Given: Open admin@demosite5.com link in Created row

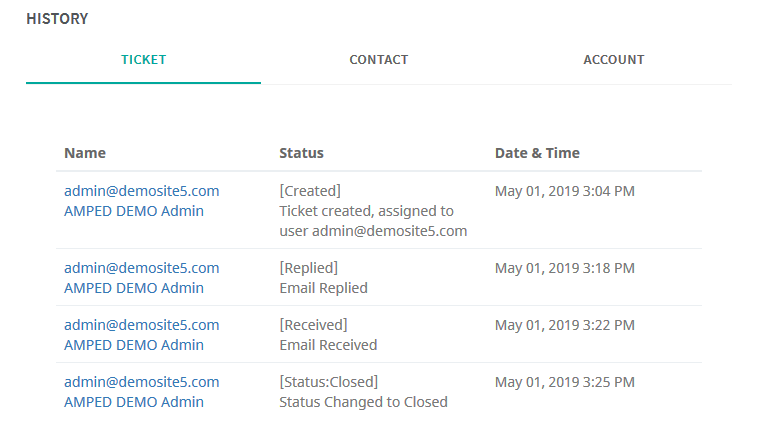Looking at the screenshot, I should click(x=142, y=191).
